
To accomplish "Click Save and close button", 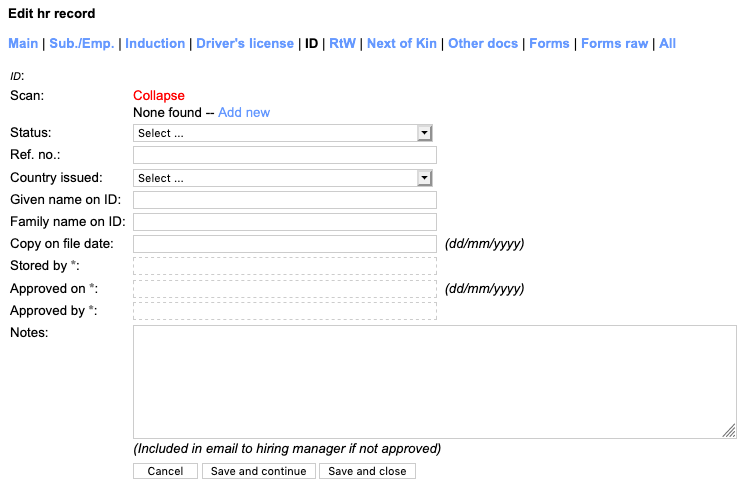I will (367, 471).
